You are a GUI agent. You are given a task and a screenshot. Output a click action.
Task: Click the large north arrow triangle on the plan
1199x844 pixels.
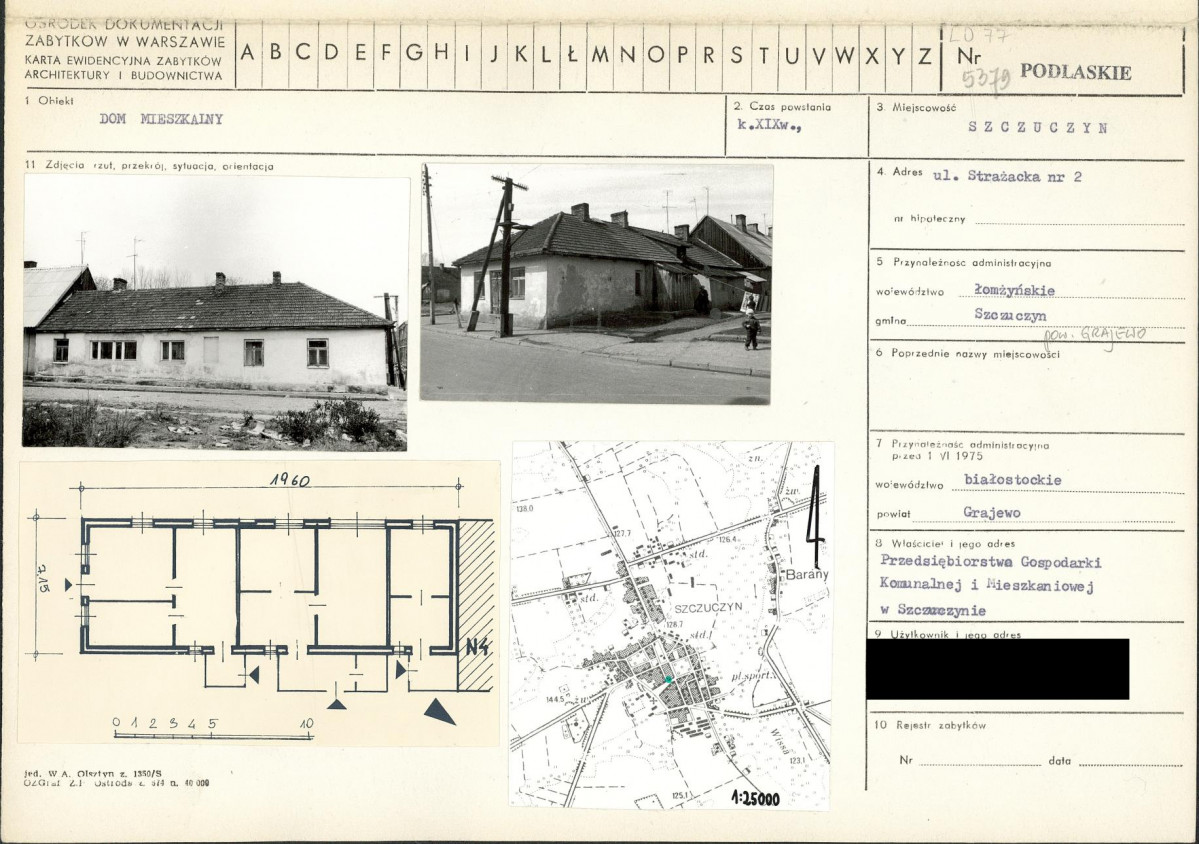440,712
